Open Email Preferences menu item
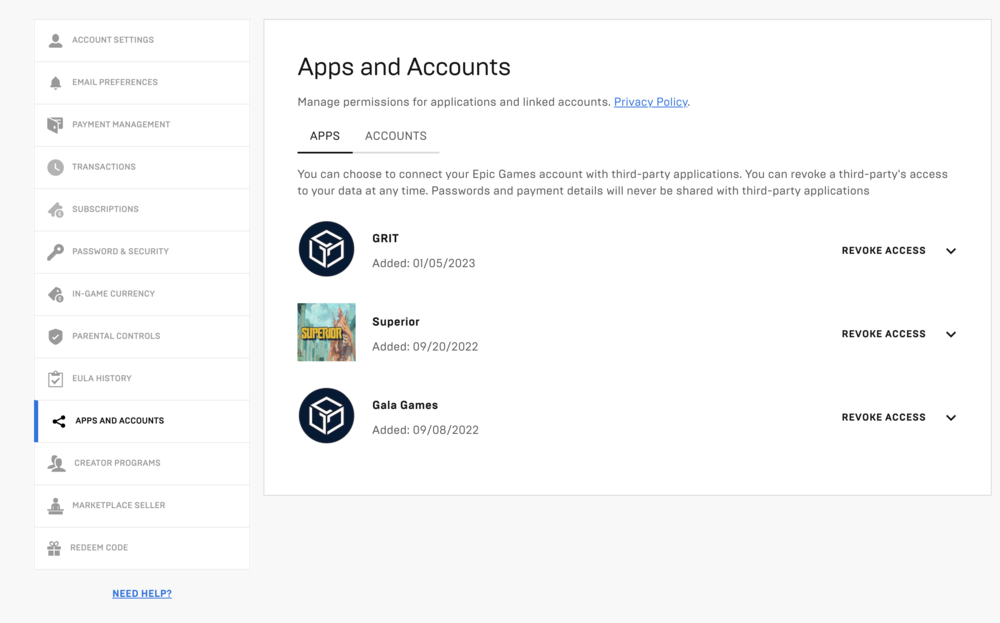The image size is (1000, 623). (142, 83)
